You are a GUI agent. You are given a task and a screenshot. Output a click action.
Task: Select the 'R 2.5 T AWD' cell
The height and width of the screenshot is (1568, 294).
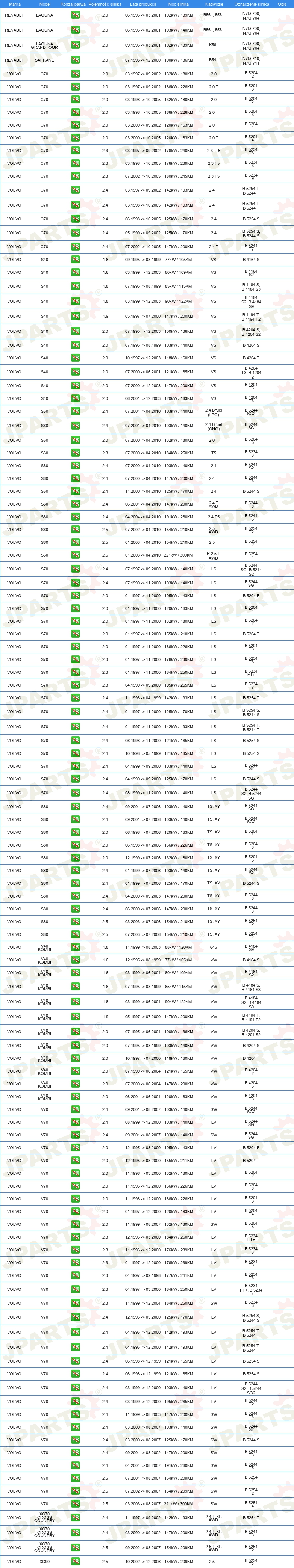pyautogui.click(x=214, y=555)
